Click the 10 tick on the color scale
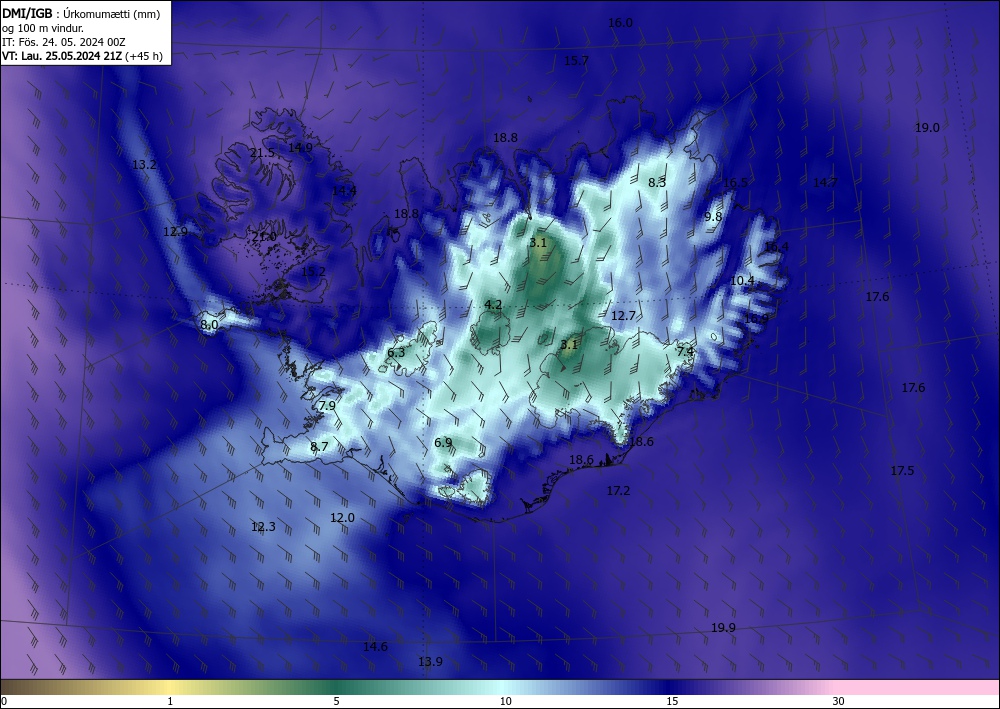This screenshot has height=709, width=1000. 506,701
